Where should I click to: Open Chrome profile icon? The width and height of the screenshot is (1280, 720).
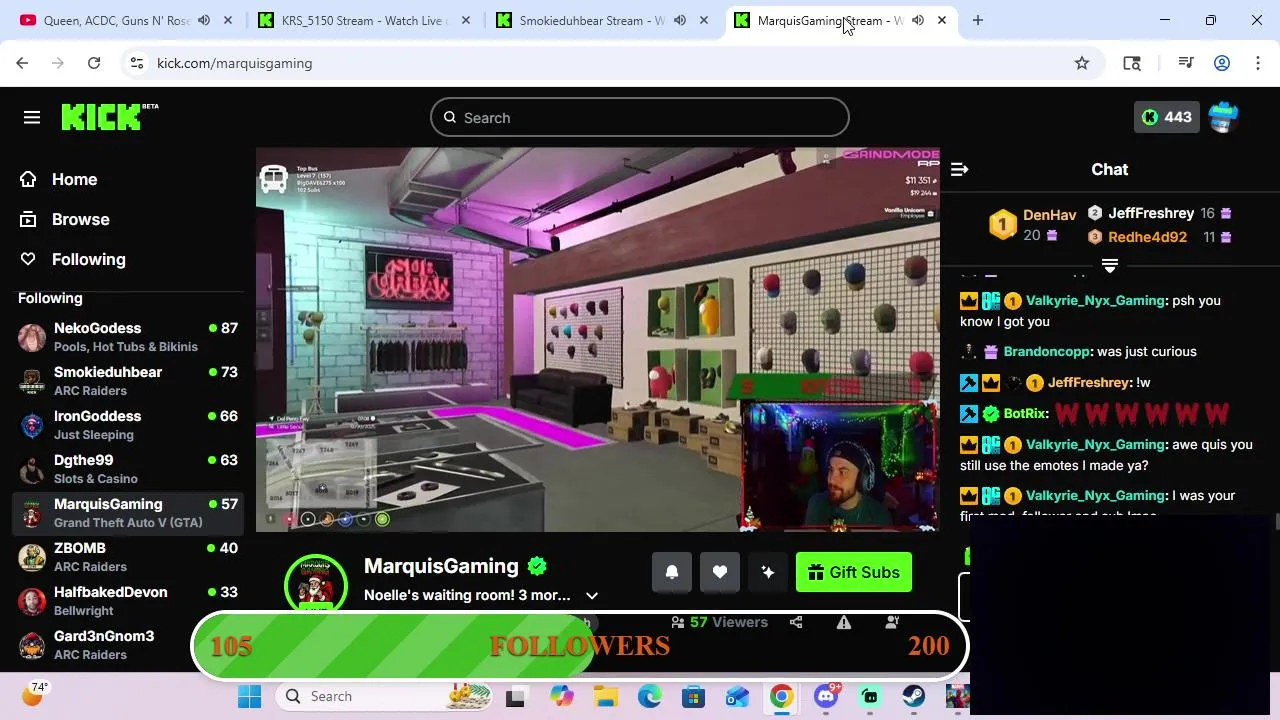(x=1222, y=63)
